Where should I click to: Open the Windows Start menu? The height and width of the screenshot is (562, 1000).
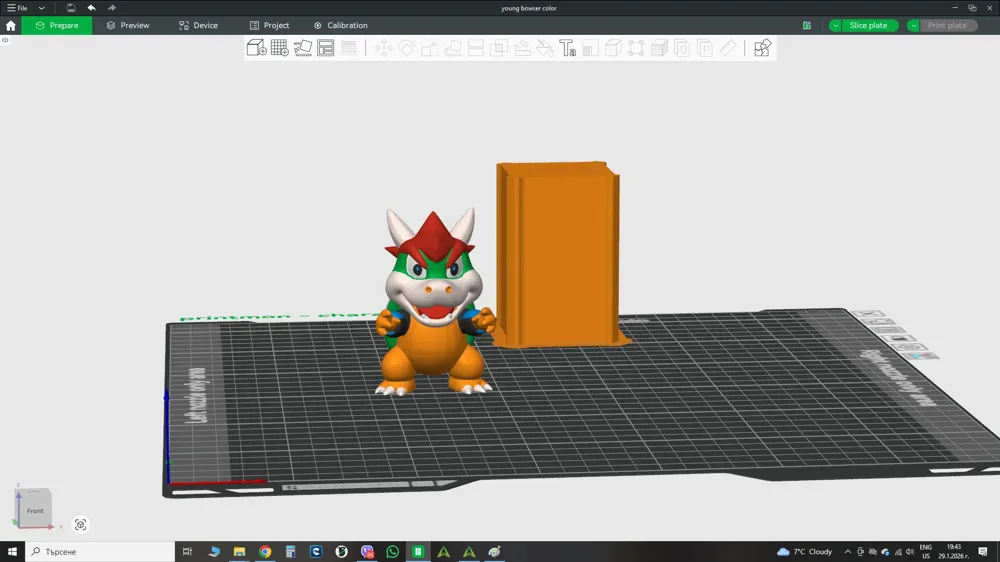[12, 552]
